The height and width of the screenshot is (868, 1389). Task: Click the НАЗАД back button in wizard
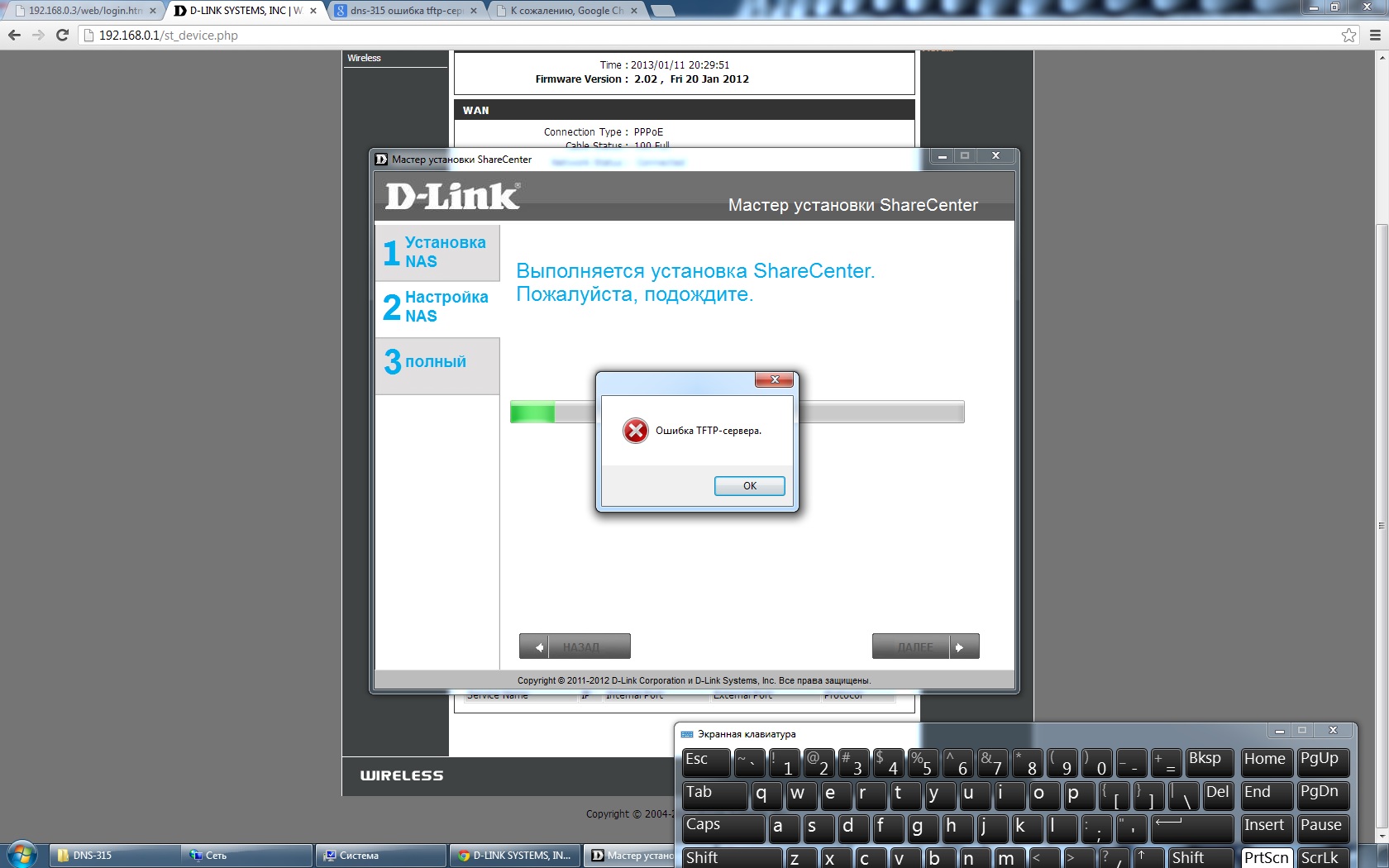[575, 646]
